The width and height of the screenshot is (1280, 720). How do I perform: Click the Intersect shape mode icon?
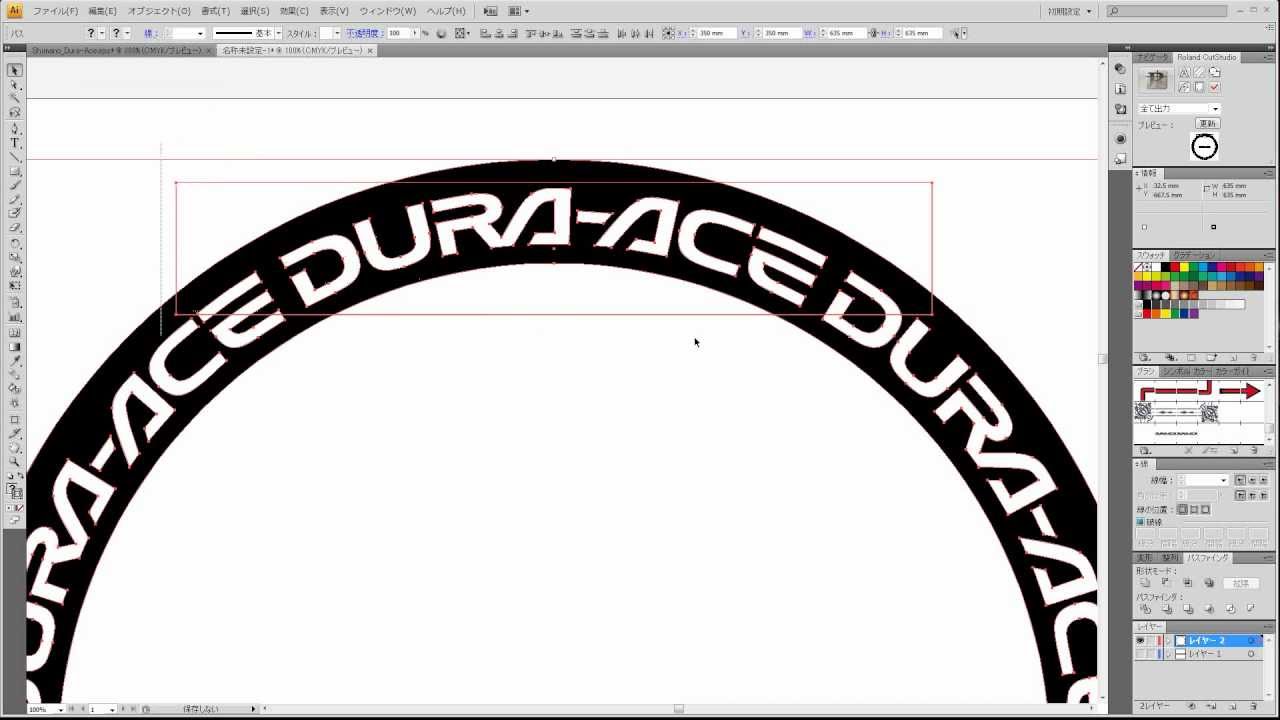pos(1187,583)
